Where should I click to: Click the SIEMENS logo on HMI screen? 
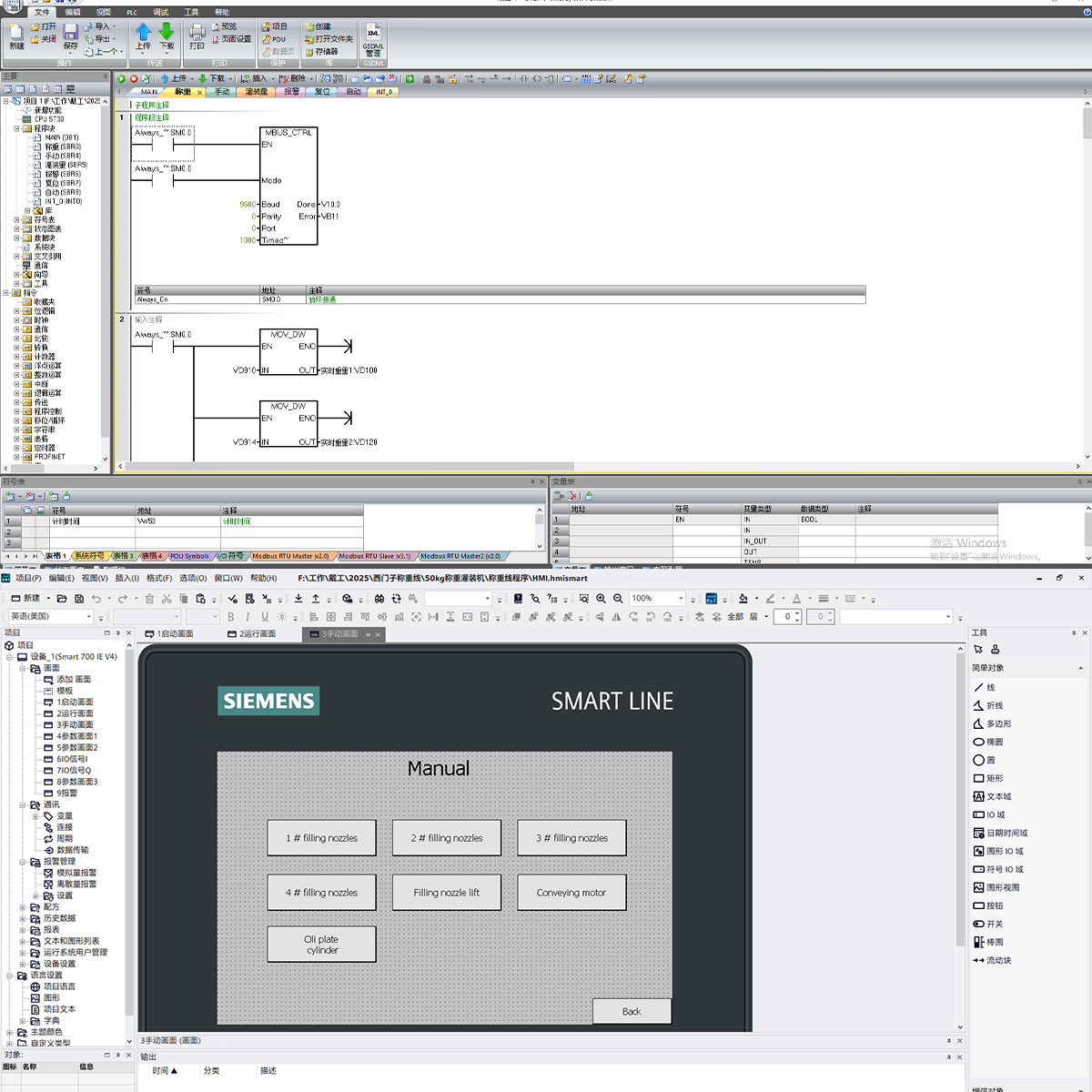[x=268, y=701]
